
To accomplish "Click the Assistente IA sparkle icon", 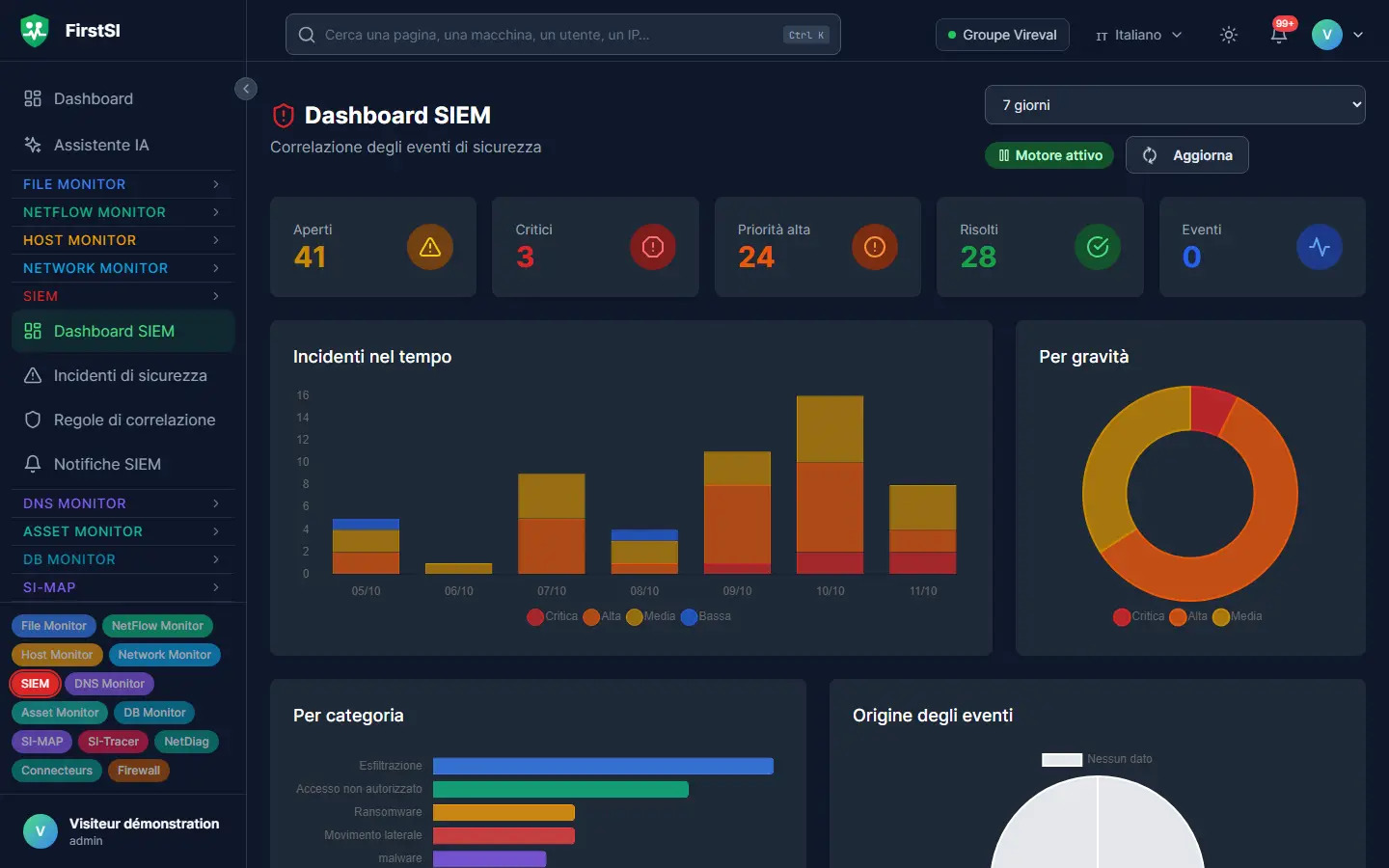I will coord(33,145).
